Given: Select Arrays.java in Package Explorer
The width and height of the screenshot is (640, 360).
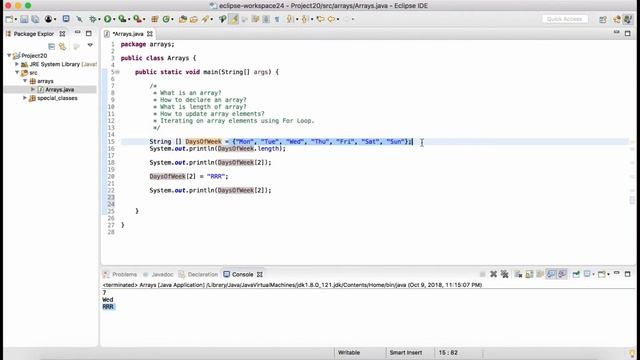Looking at the screenshot, I should click(x=60, y=89).
